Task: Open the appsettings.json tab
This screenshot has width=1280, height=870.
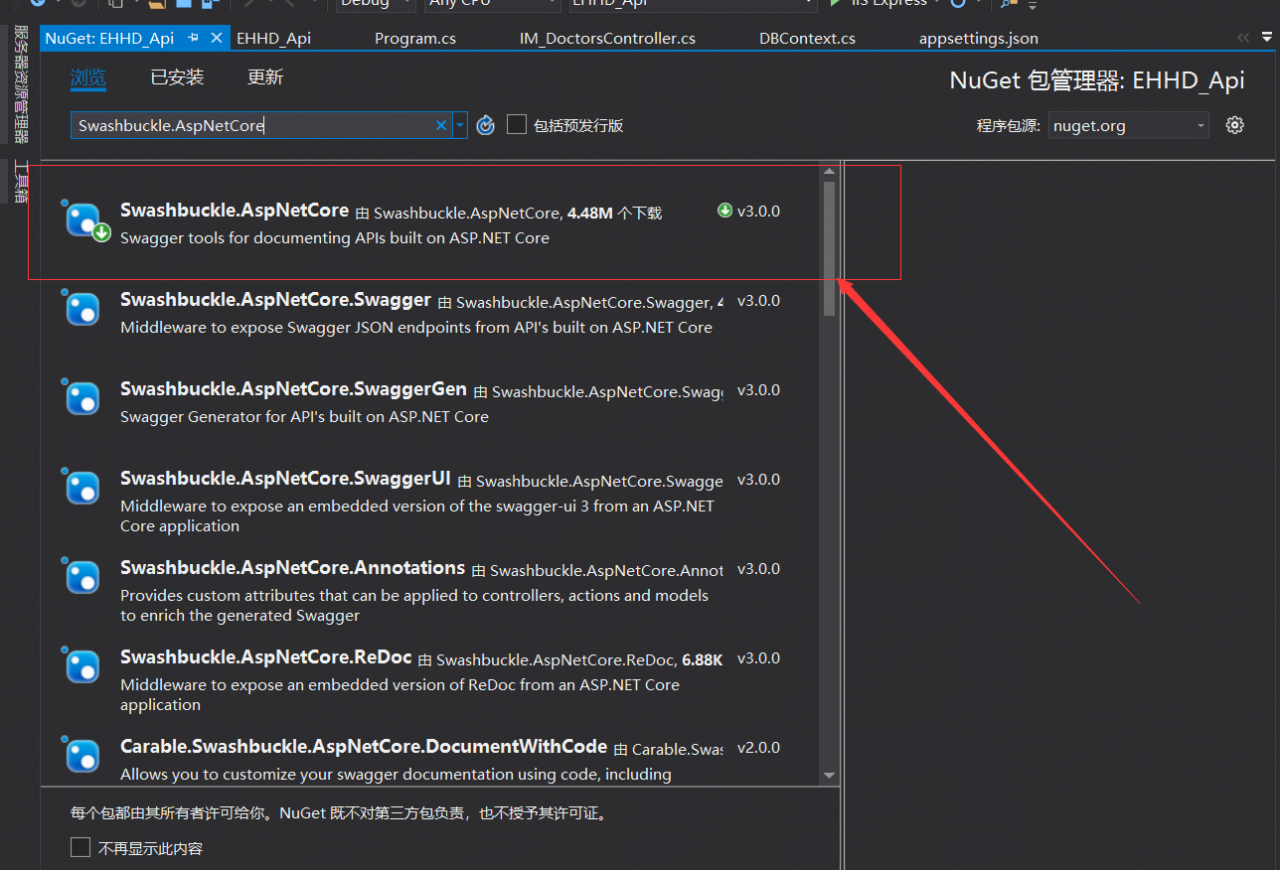Action: (x=978, y=38)
